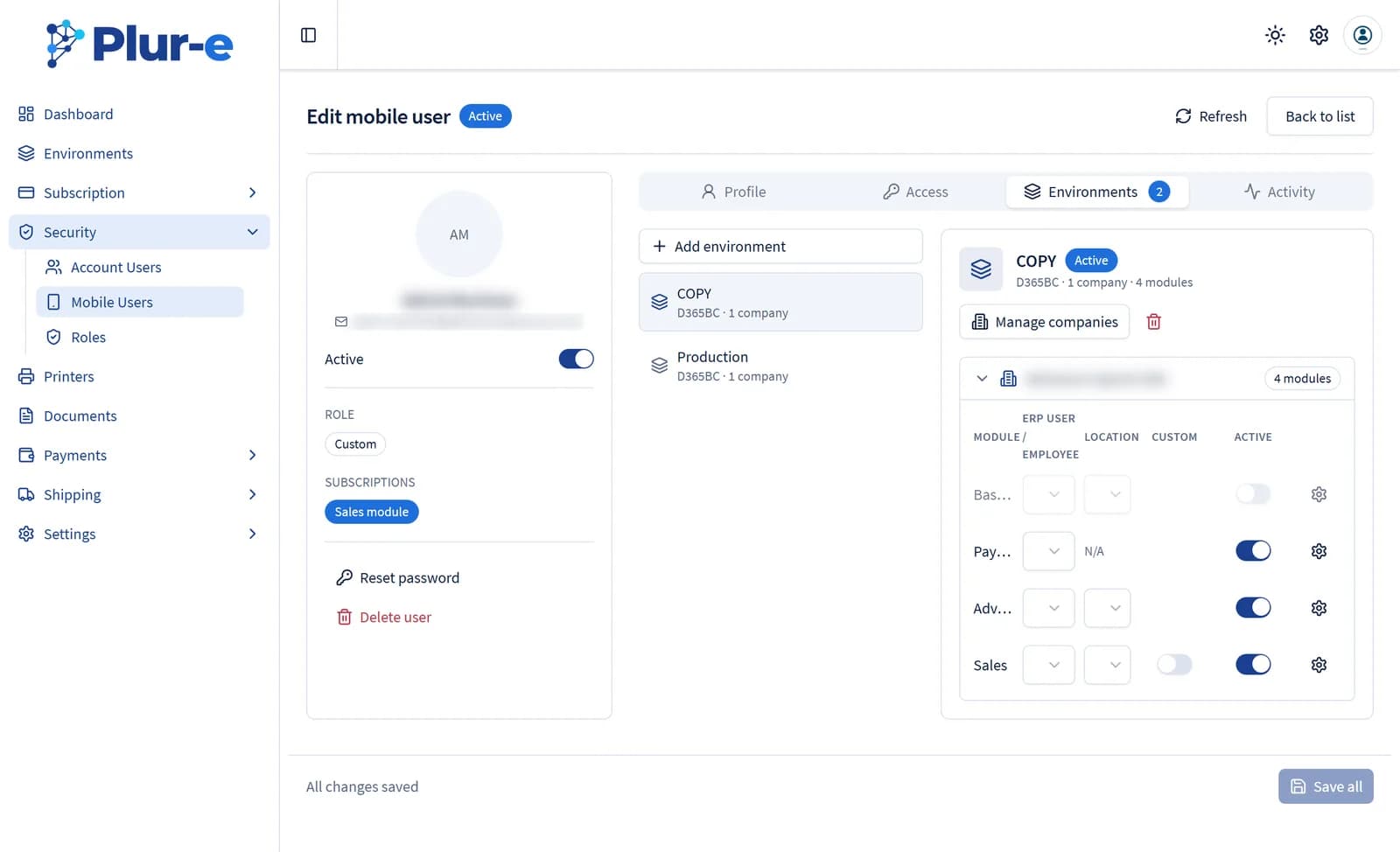Open Printers page in sidebar
The height and width of the screenshot is (852, 1400).
point(140,376)
